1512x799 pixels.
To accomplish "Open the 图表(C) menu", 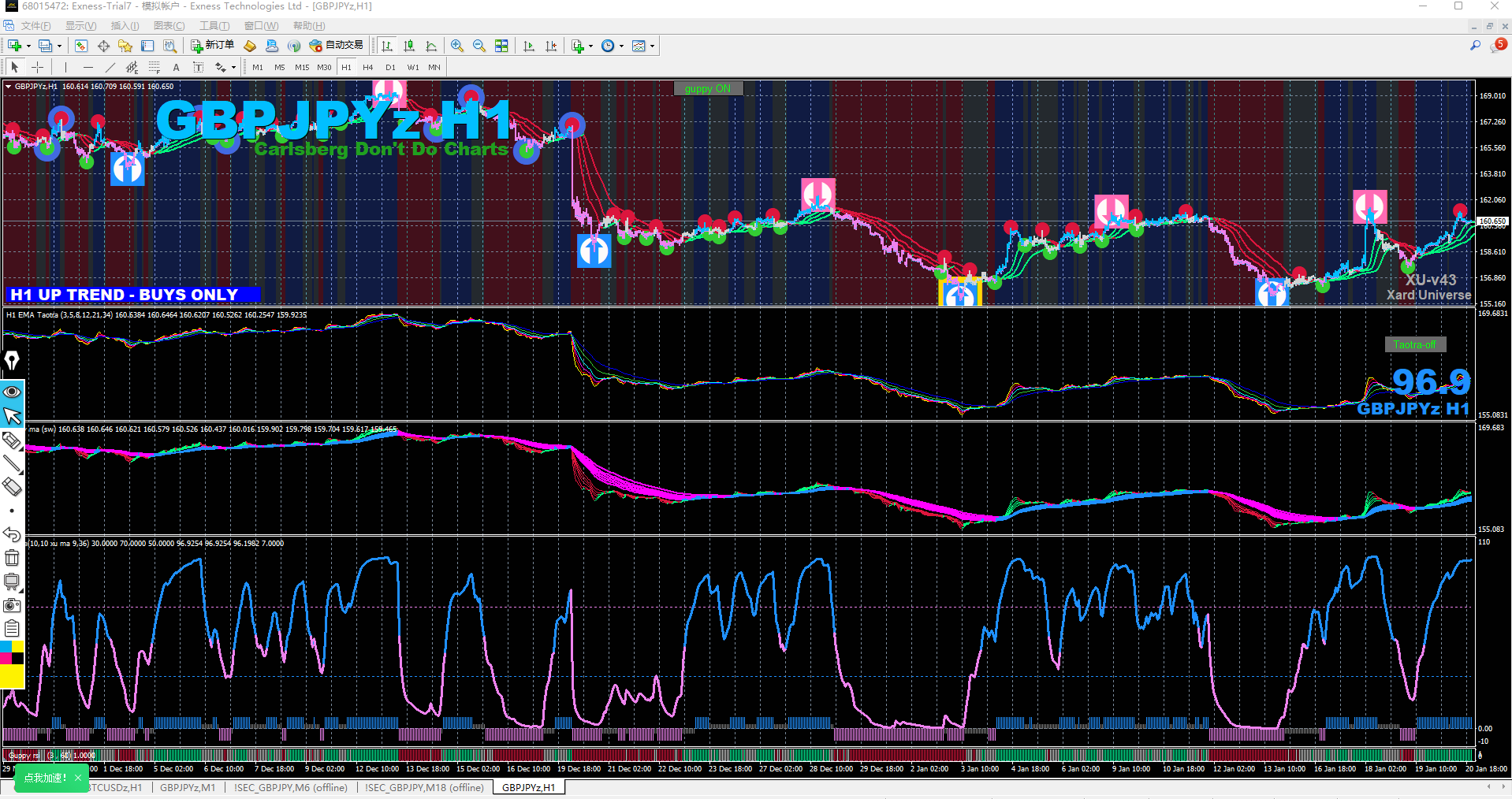I will click(169, 26).
